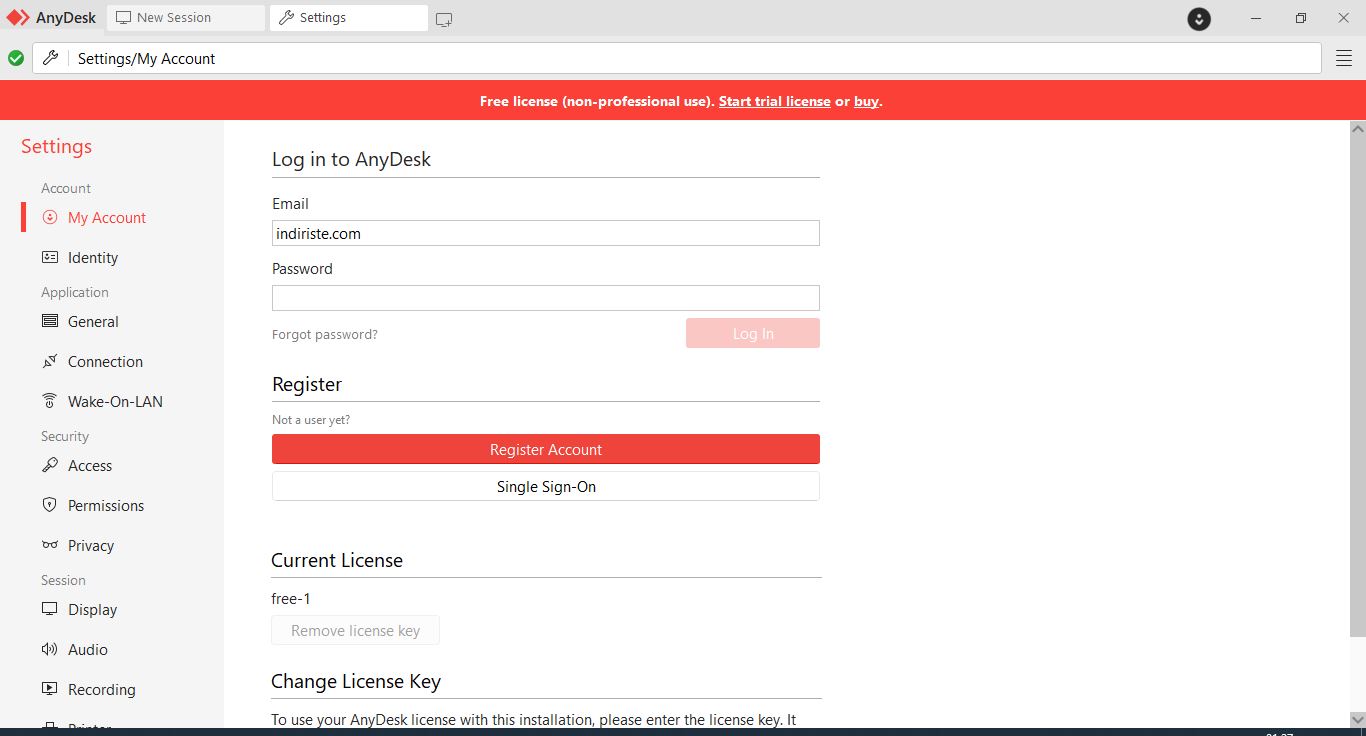Go to General settings
The image size is (1366, 736).
pyautogui.click(x=93, y=321)
